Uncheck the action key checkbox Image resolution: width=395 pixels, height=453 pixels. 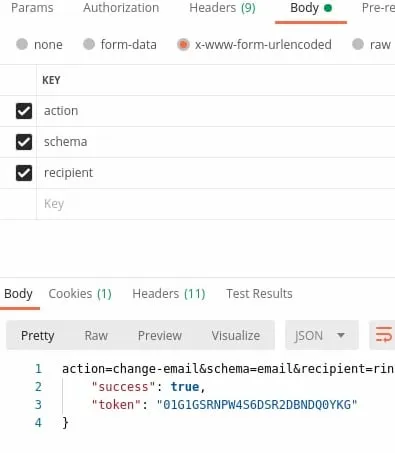click(x=24, y=111)
